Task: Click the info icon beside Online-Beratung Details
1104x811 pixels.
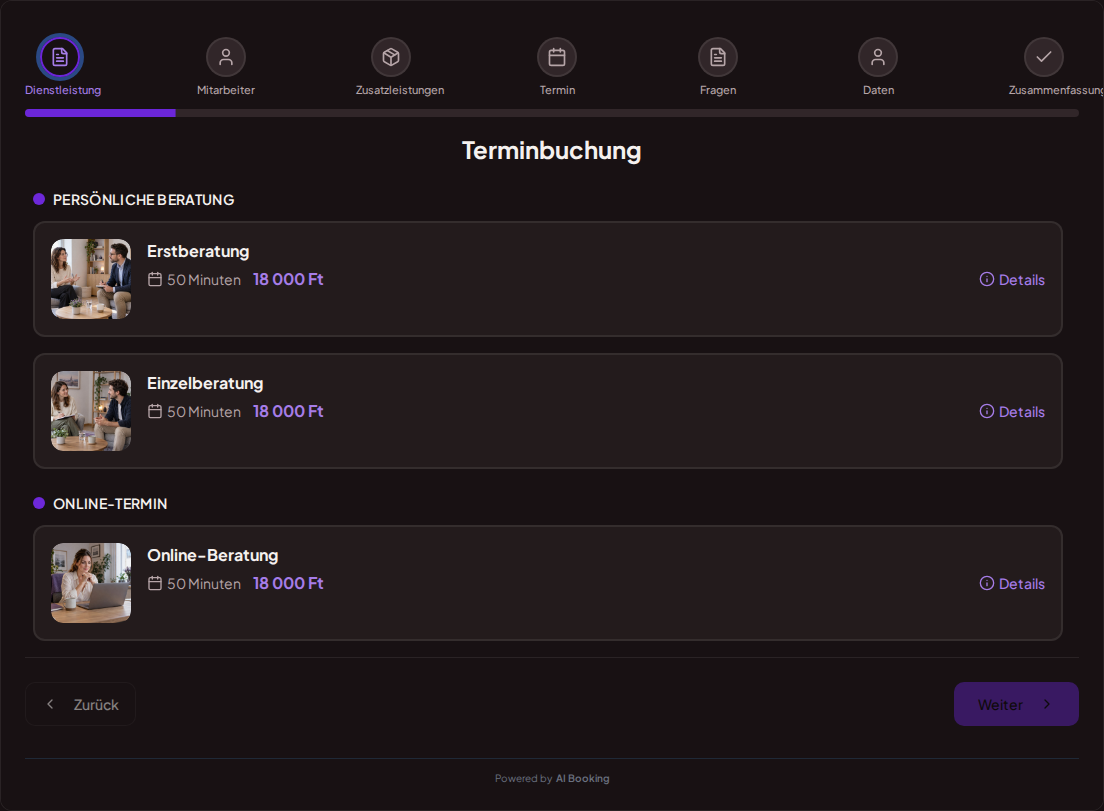Action: [x=987, y=583]
